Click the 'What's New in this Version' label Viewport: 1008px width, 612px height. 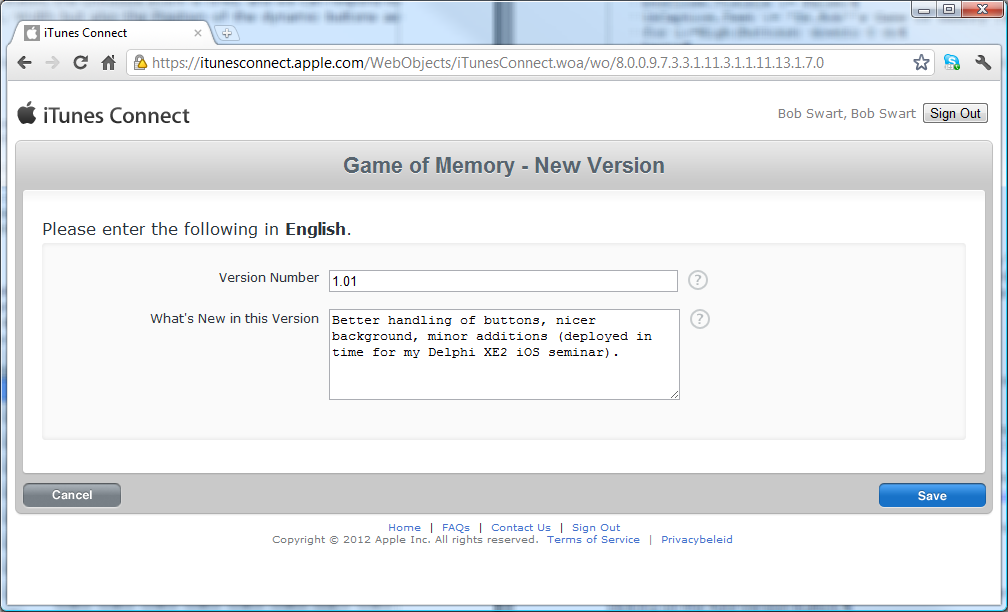coord(235,318)
